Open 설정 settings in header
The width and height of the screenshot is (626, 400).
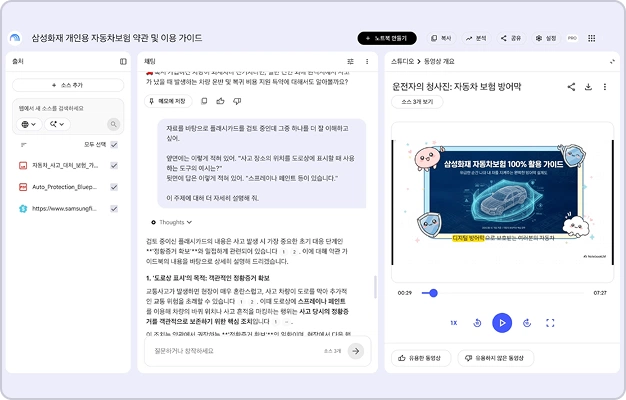[546, 38]
